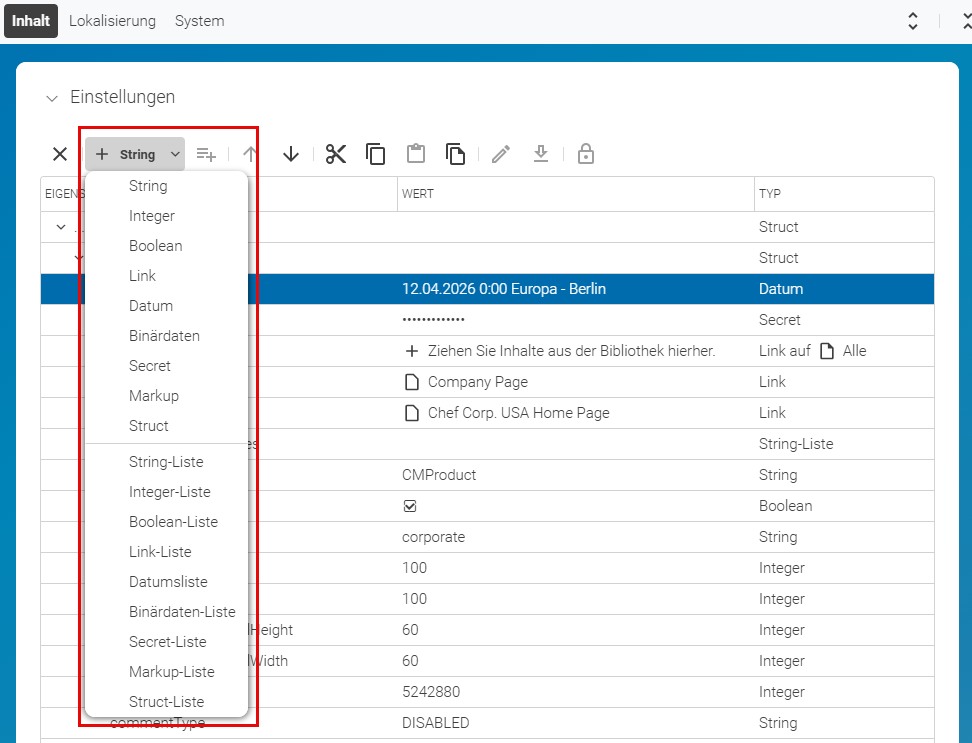Viewport: 972px width, 743px height.
Task: Click the move down arrow icon
Action: tap(291, 154)
